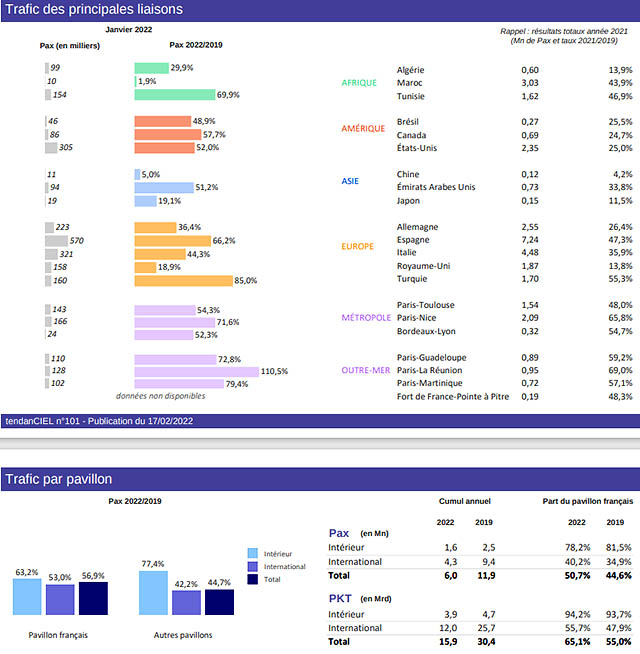Image resolution: width=640 pixels, height=654 pixels.
Task: Click the Émirats Arabes Unis 51,2% bar
Action: tap(164, 187)
